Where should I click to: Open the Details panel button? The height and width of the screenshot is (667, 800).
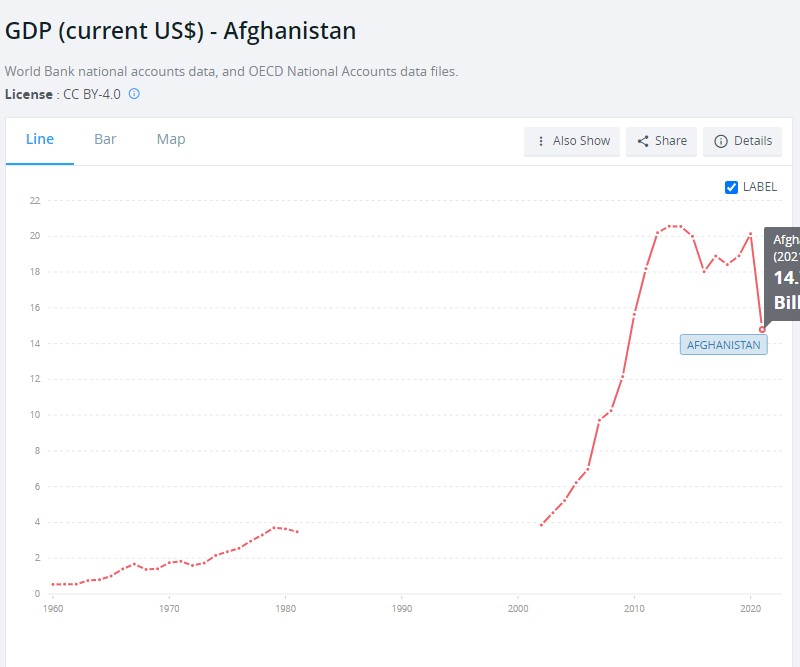(743, 141)
